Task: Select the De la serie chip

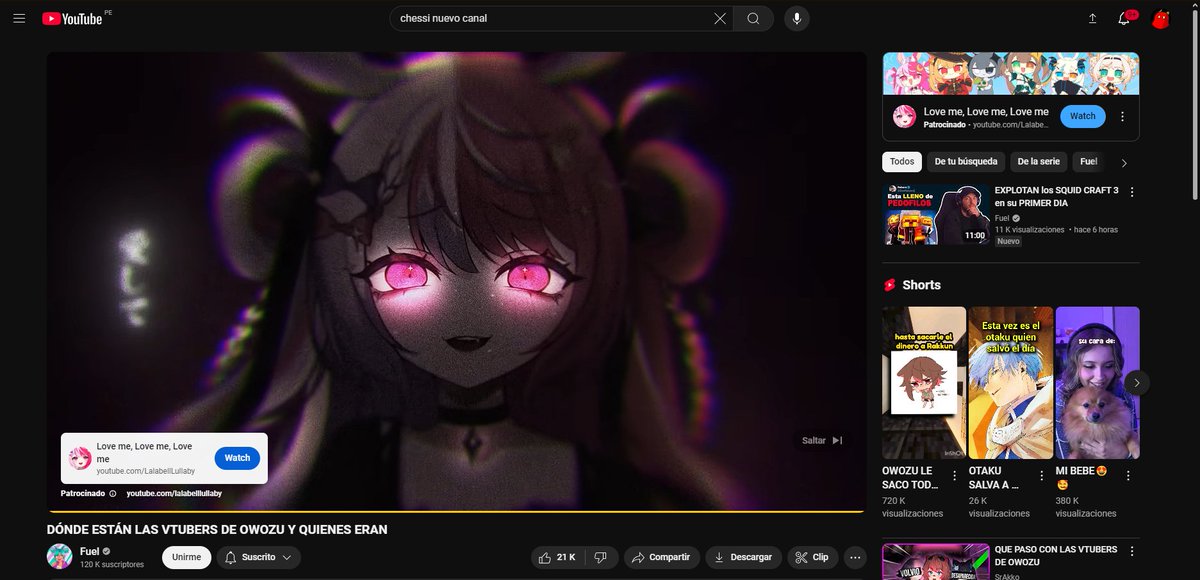Action: (1038, 161)
